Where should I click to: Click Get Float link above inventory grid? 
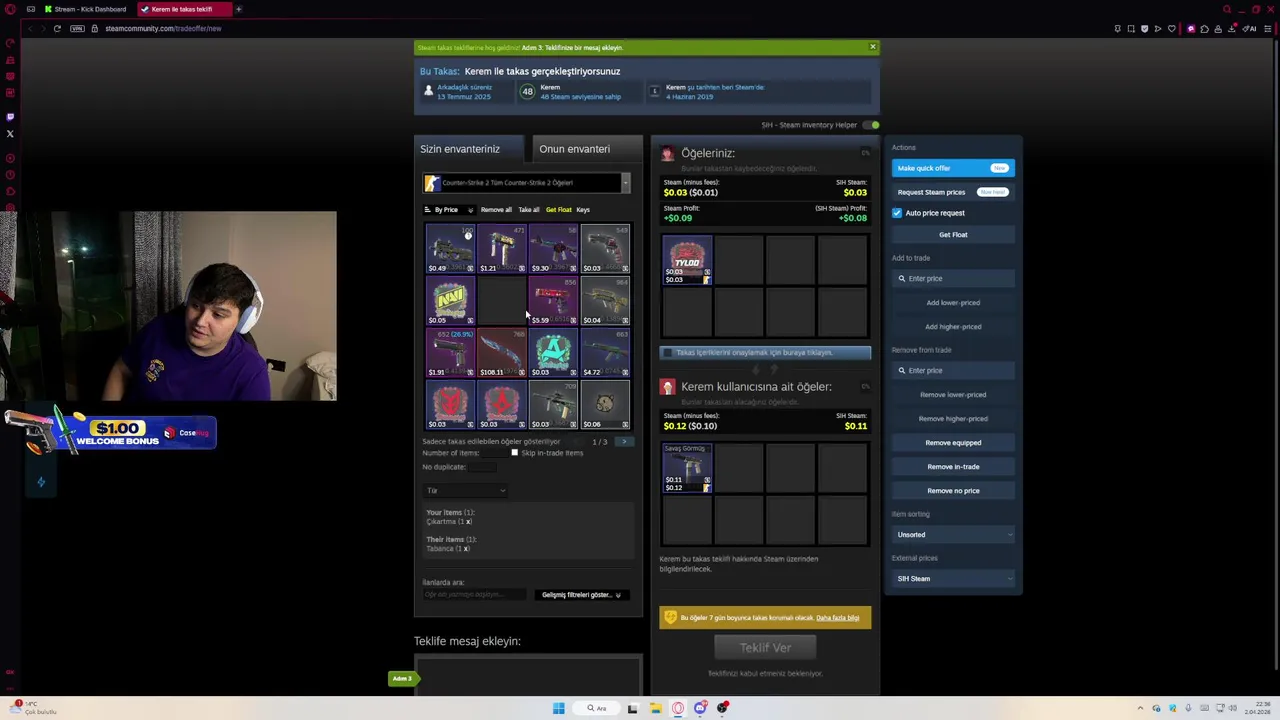click(x=559, y=210)
